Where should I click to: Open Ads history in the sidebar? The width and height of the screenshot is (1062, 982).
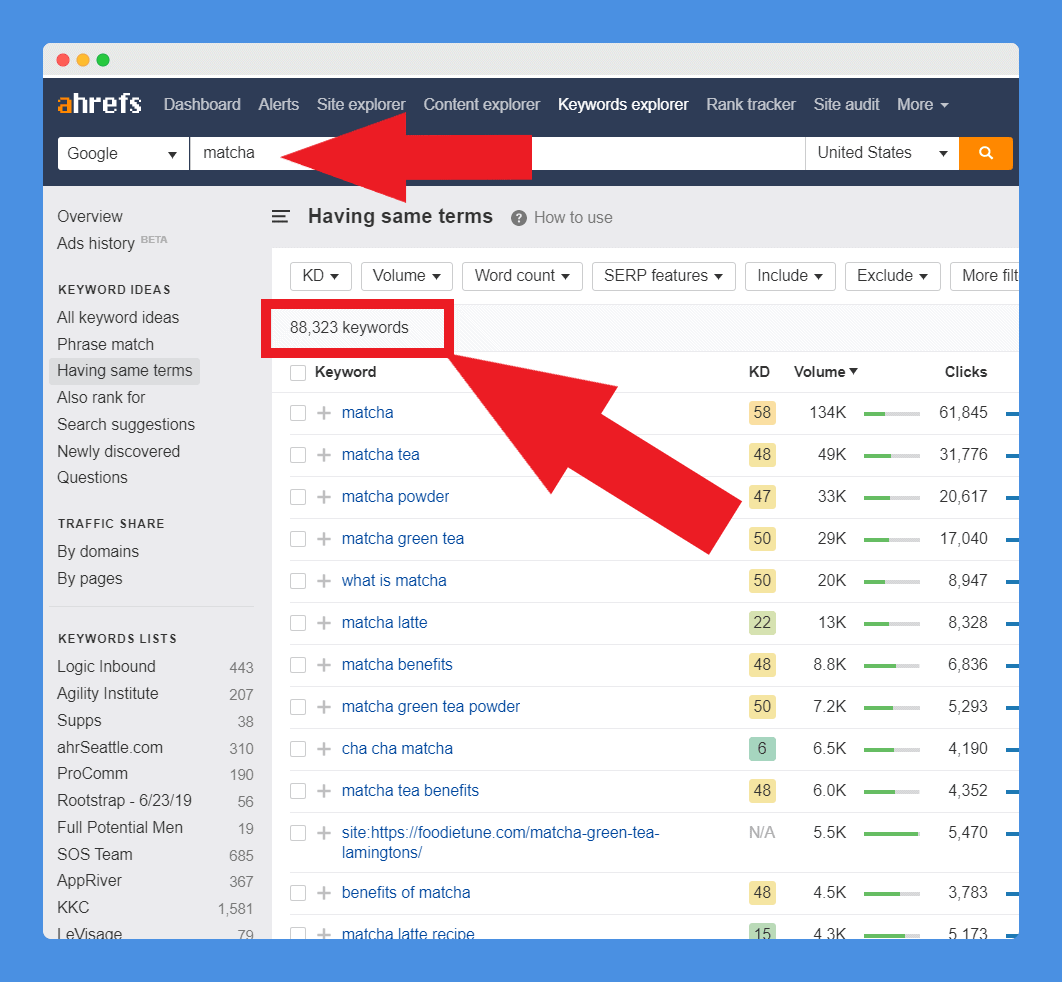95,243
